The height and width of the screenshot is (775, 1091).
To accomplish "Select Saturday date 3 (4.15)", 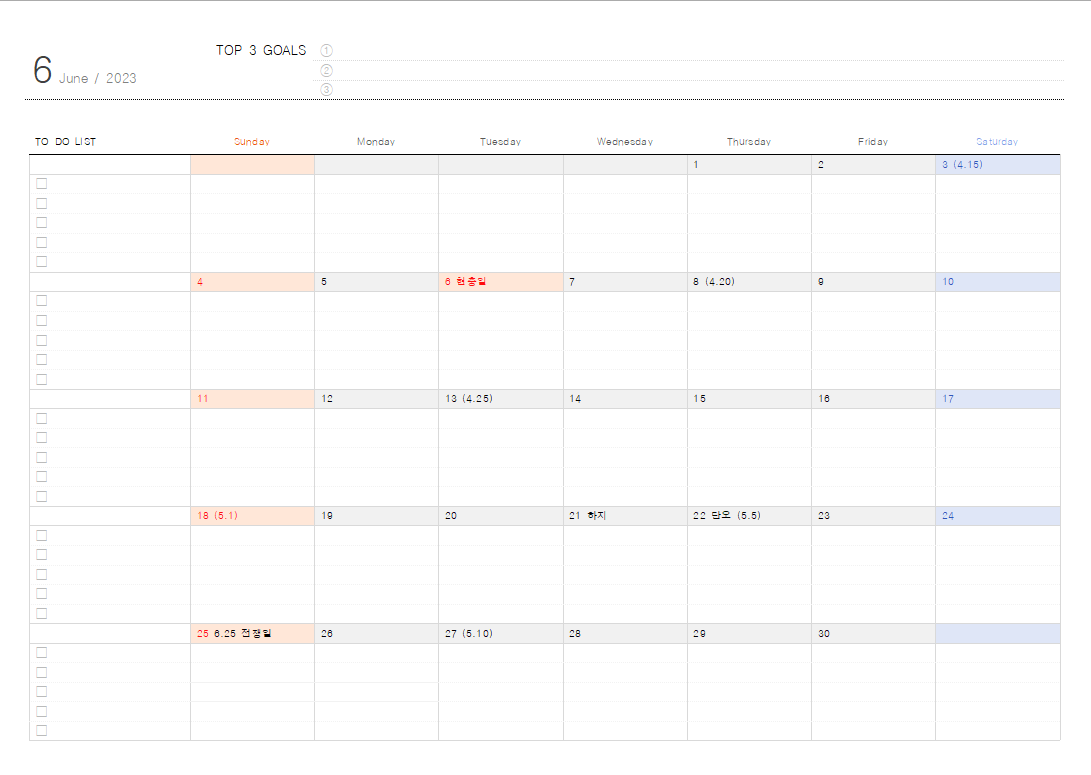I will point(998,165).
